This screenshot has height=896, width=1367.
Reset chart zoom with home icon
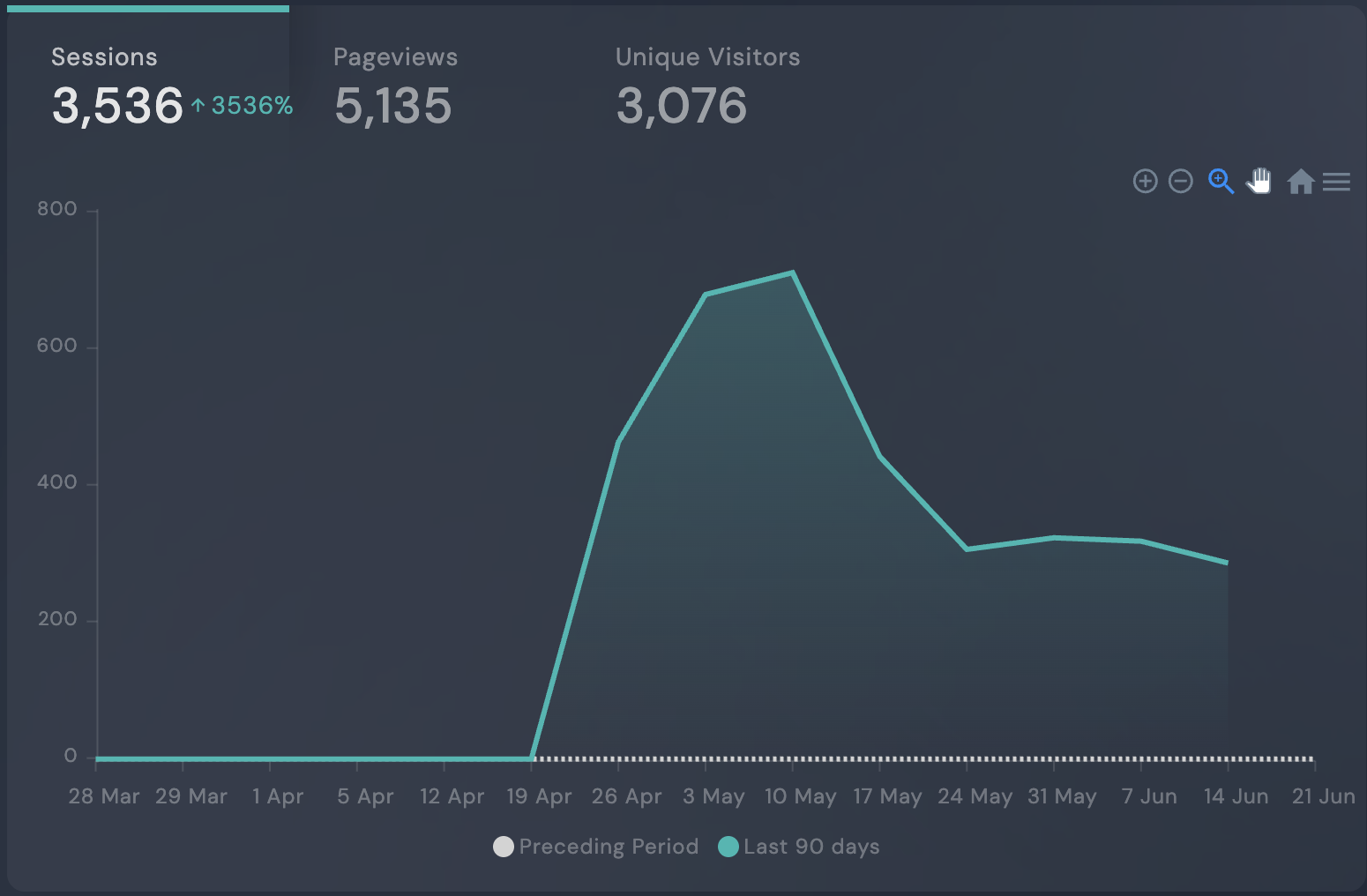tap(1301, 182)
